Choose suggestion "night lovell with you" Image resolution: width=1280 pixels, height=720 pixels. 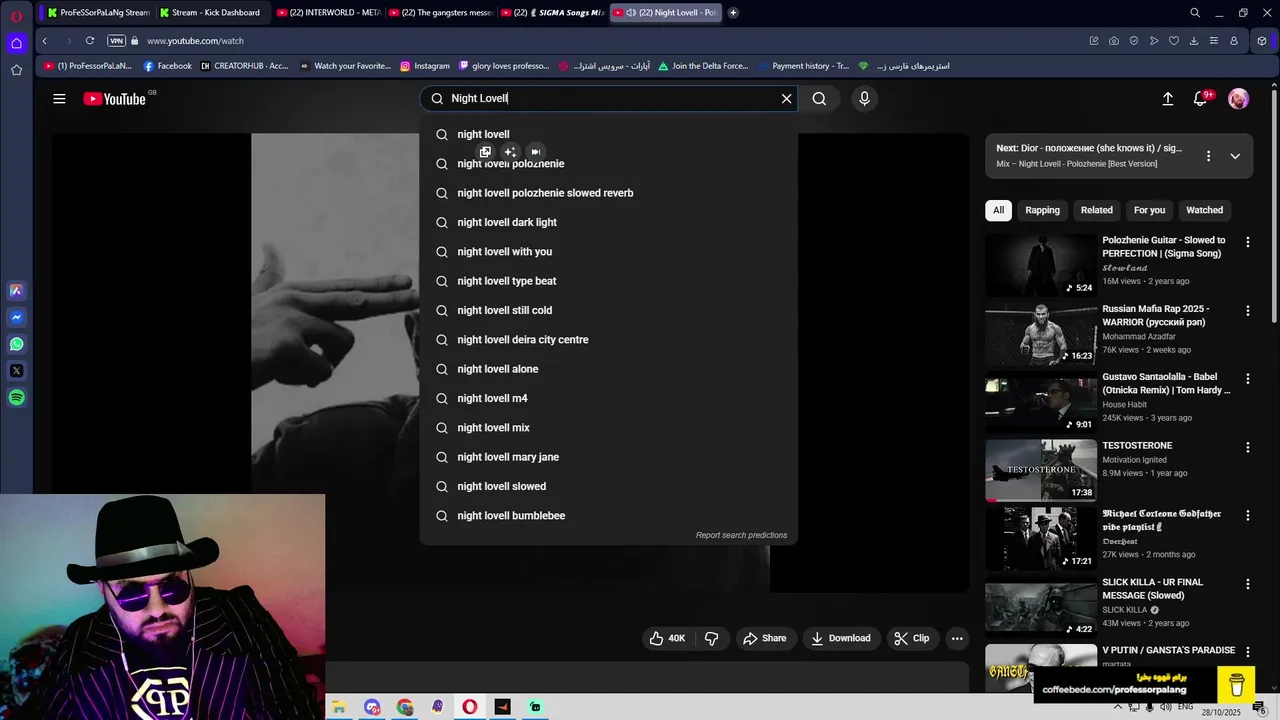[x=609, y=252]
